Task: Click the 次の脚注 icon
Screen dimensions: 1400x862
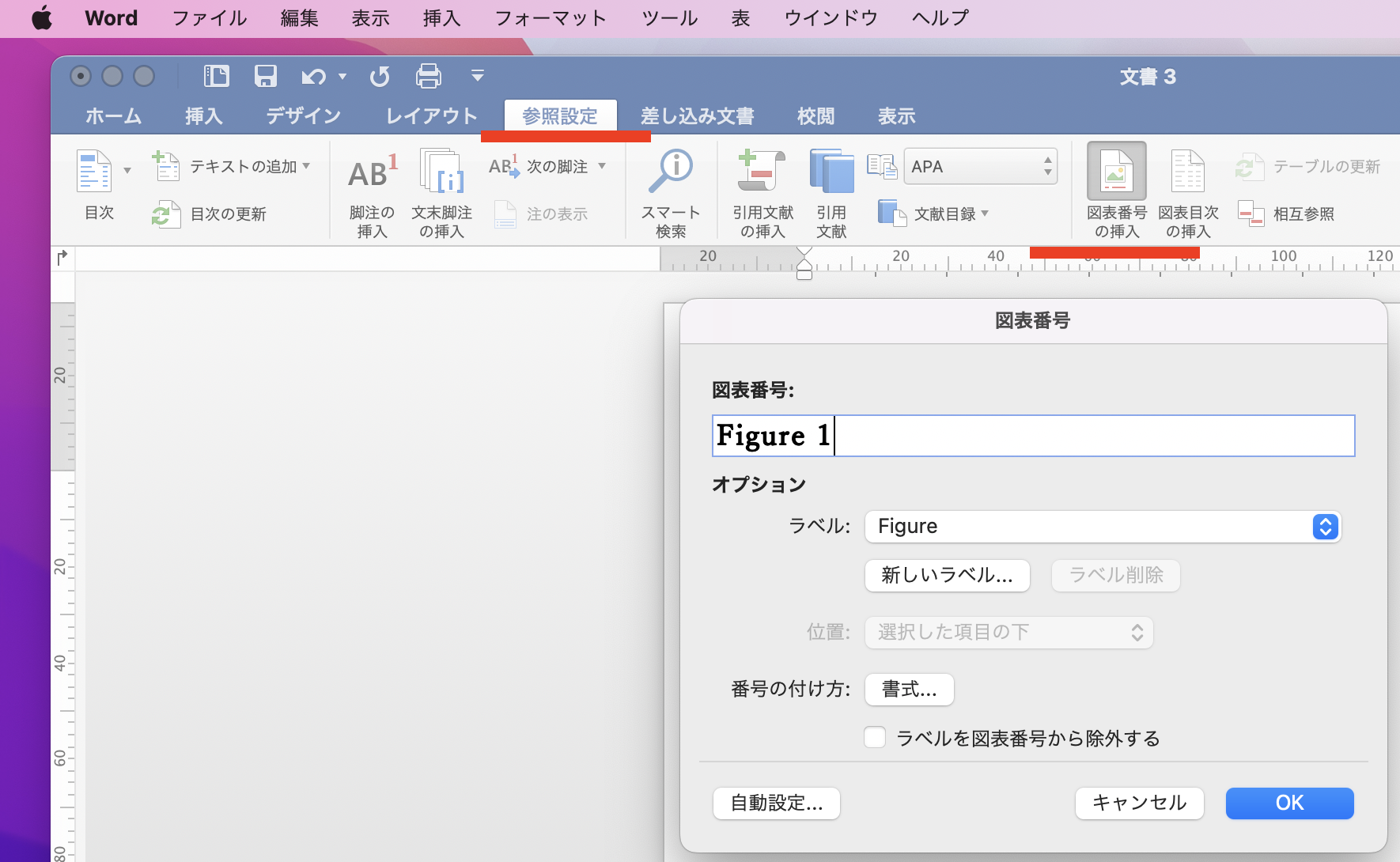Action: (503, 166)
